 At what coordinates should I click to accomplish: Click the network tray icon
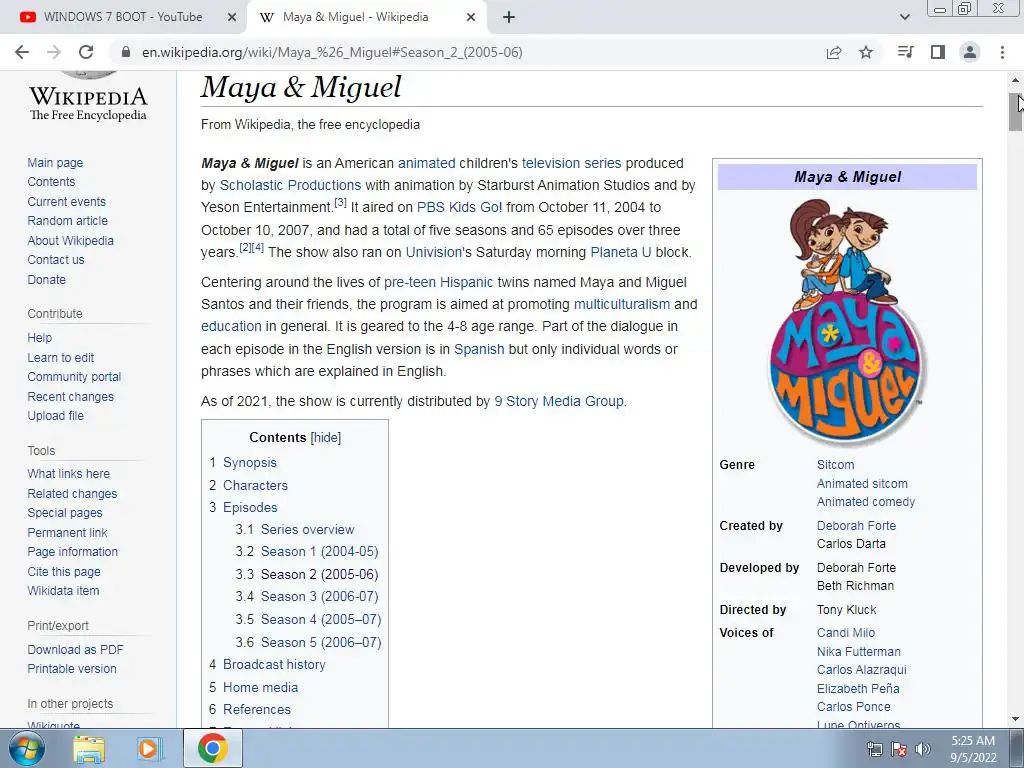[874, 749]
